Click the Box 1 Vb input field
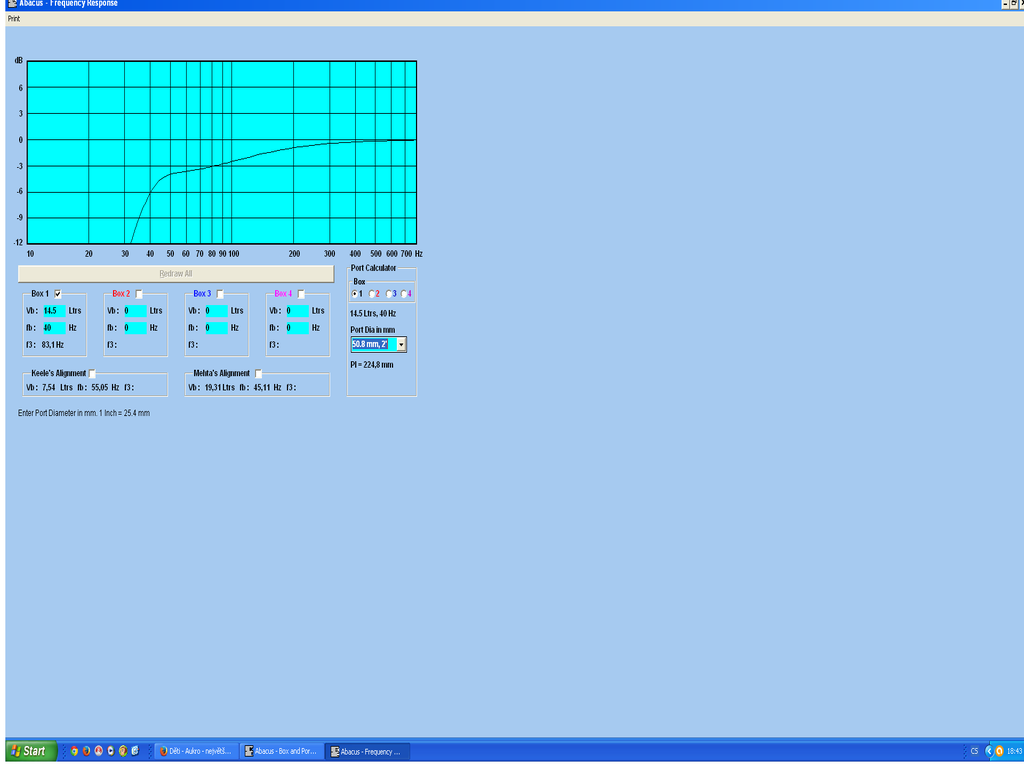The height and width of the screenshot is (768, 1024). (54, 311)
